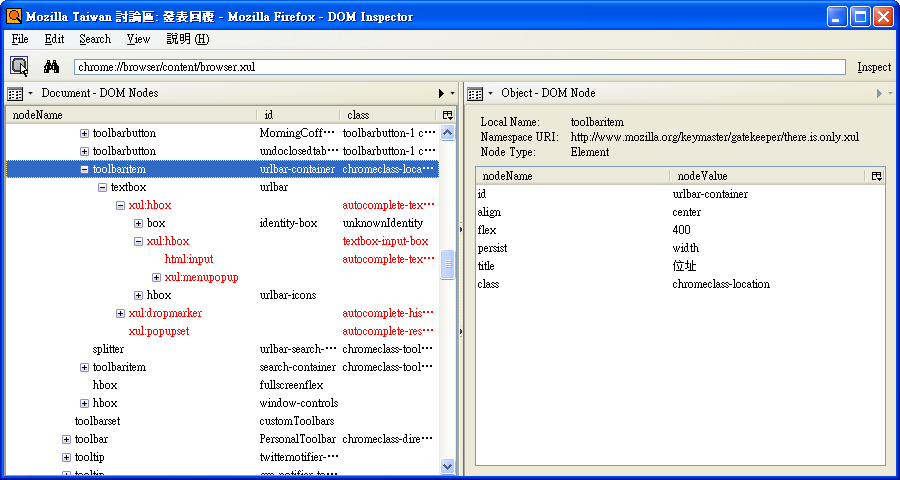Expand the box identity-box node
The image size is (900, 480).
139,224
